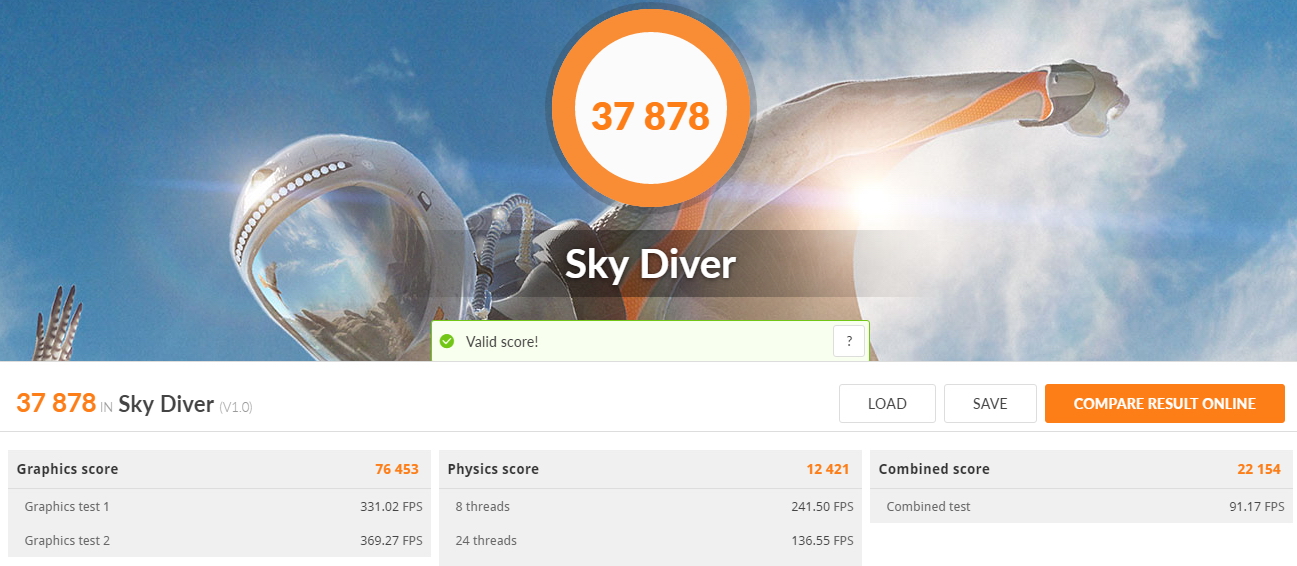Screen dimensions: 1297x566
Task: Click the 369.27 FPS value
Action: click(391, 541)
